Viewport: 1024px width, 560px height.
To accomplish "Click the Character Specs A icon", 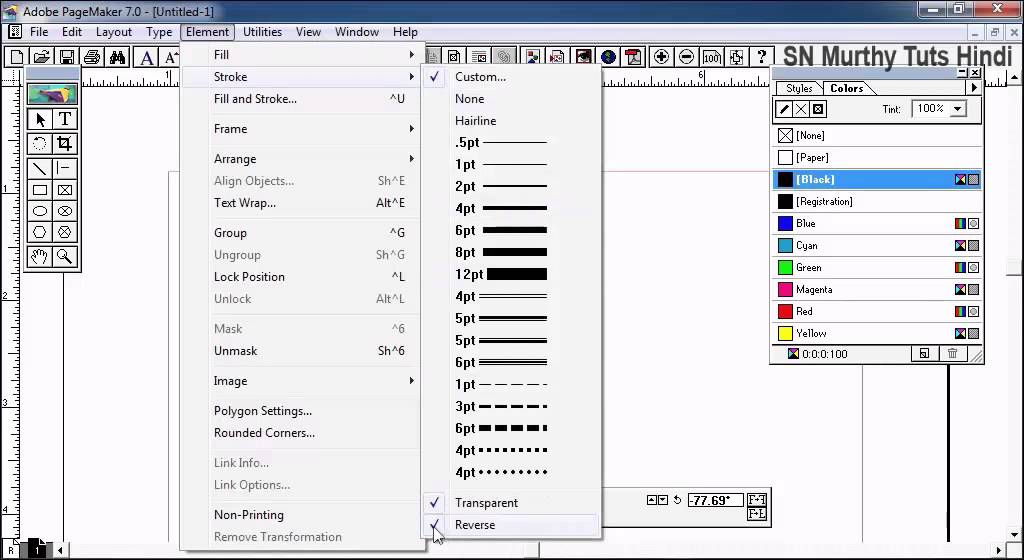I will [147, 57].
